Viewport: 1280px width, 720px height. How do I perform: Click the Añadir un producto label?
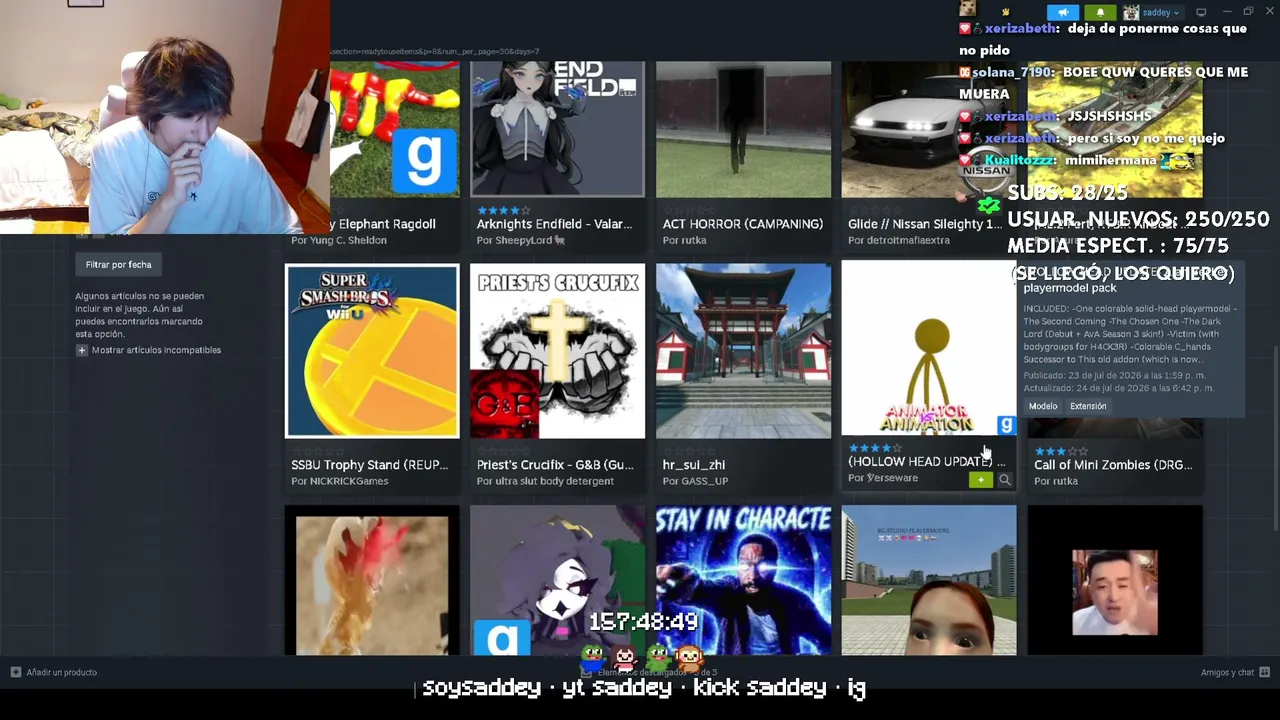[62, 672]
